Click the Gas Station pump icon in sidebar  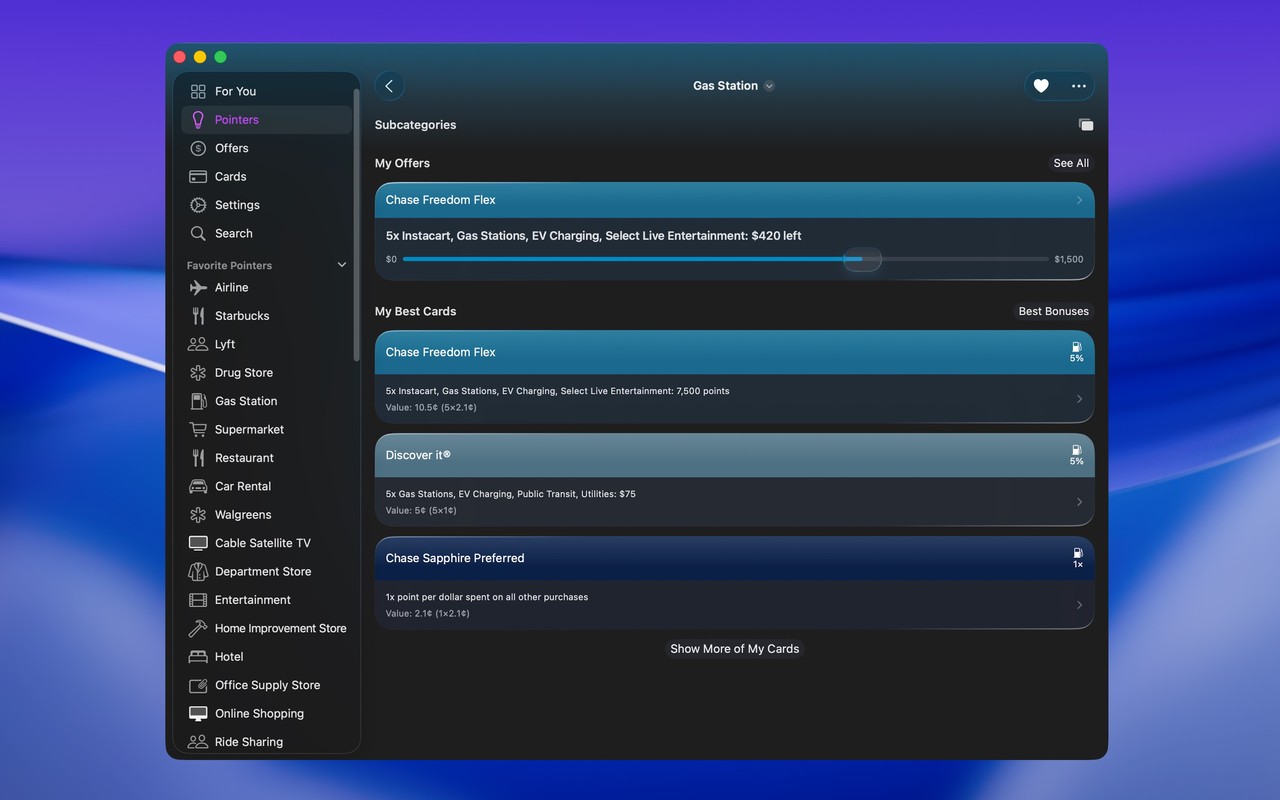[x=198, y=401]
